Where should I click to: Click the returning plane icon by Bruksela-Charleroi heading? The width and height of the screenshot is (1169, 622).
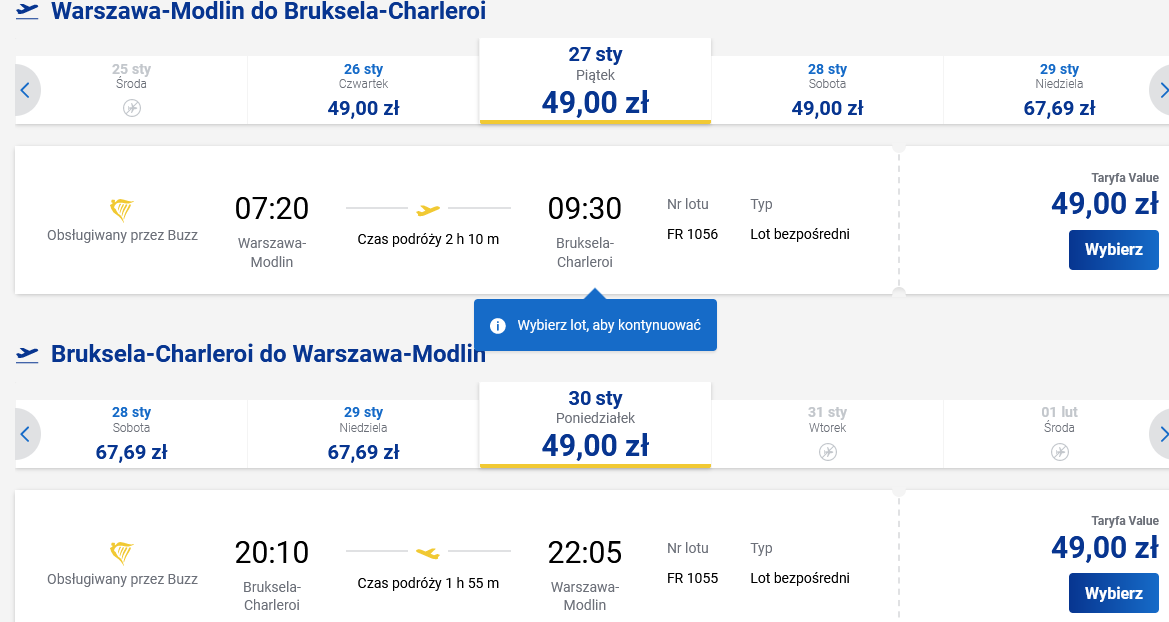(x=28, y=354)
